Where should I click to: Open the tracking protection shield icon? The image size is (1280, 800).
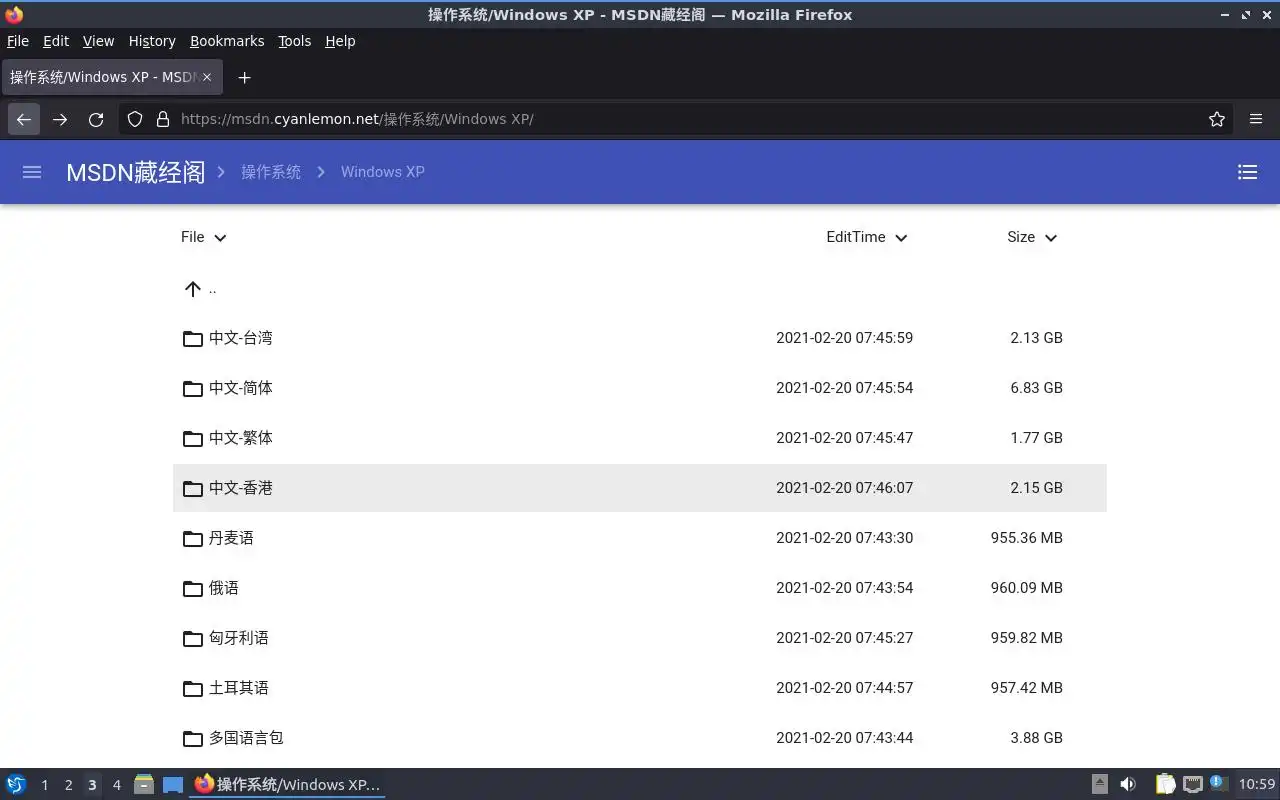click(135, 119)
